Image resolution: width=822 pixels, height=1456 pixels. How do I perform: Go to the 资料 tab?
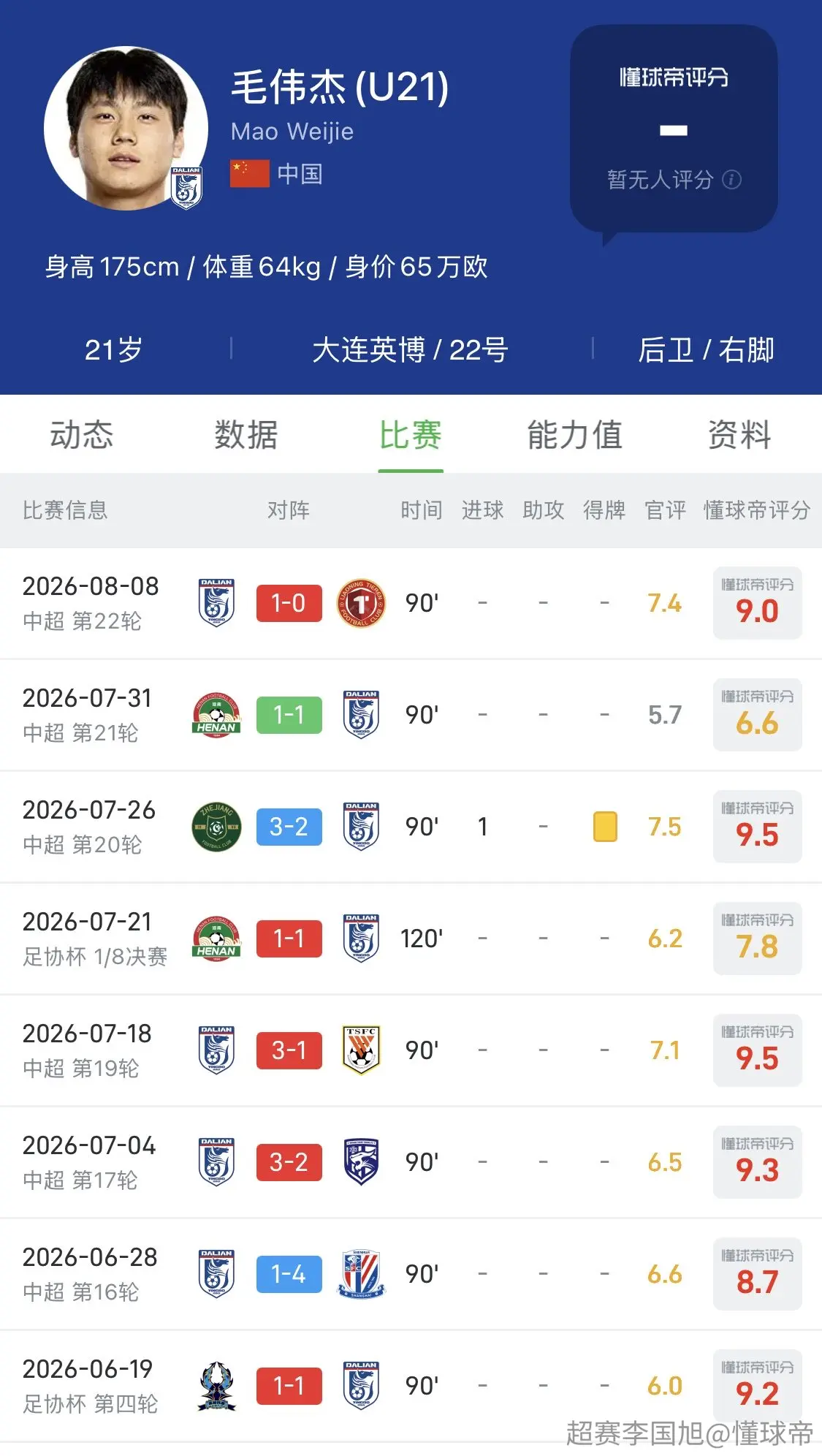point(739,435)
